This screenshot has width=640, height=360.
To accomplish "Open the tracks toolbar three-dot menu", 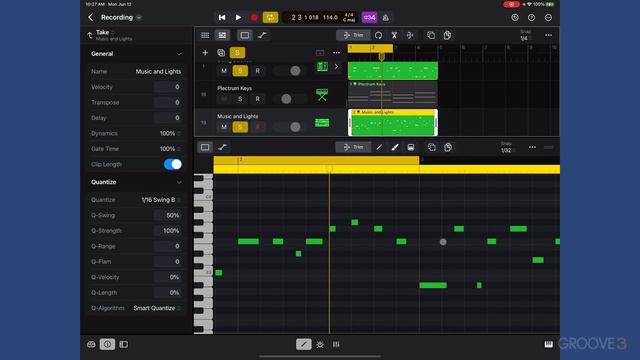I will point(549,36).
